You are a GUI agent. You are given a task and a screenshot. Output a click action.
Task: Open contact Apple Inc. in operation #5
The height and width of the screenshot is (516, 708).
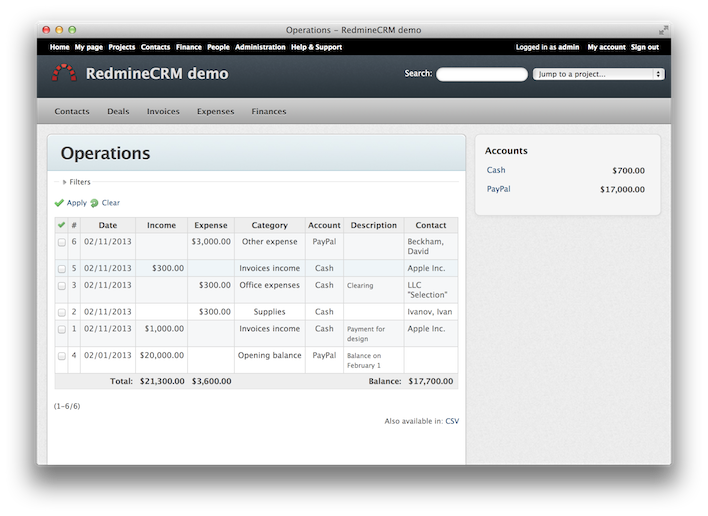click(x=425, y=268)
